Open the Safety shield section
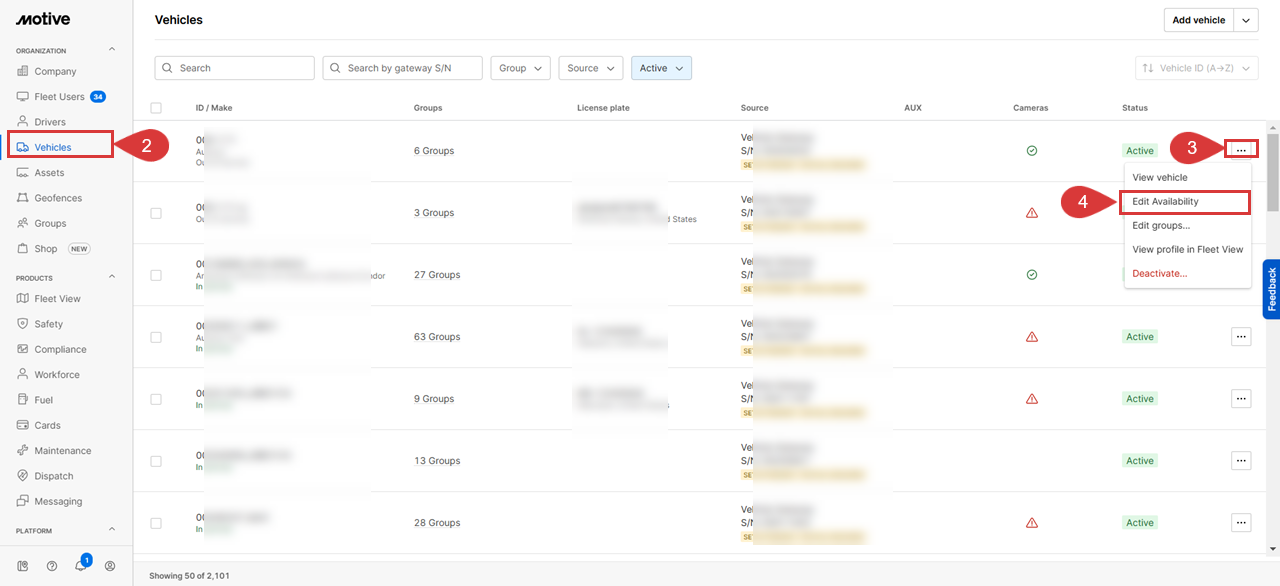The height and width of the screenshot is (586, 1280). point(48,324)
